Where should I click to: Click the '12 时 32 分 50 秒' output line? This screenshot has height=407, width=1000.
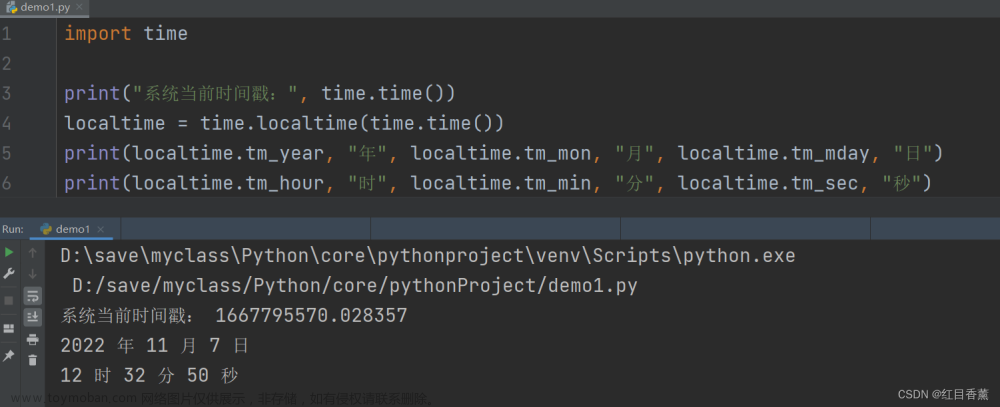click(x=149, y=376)
